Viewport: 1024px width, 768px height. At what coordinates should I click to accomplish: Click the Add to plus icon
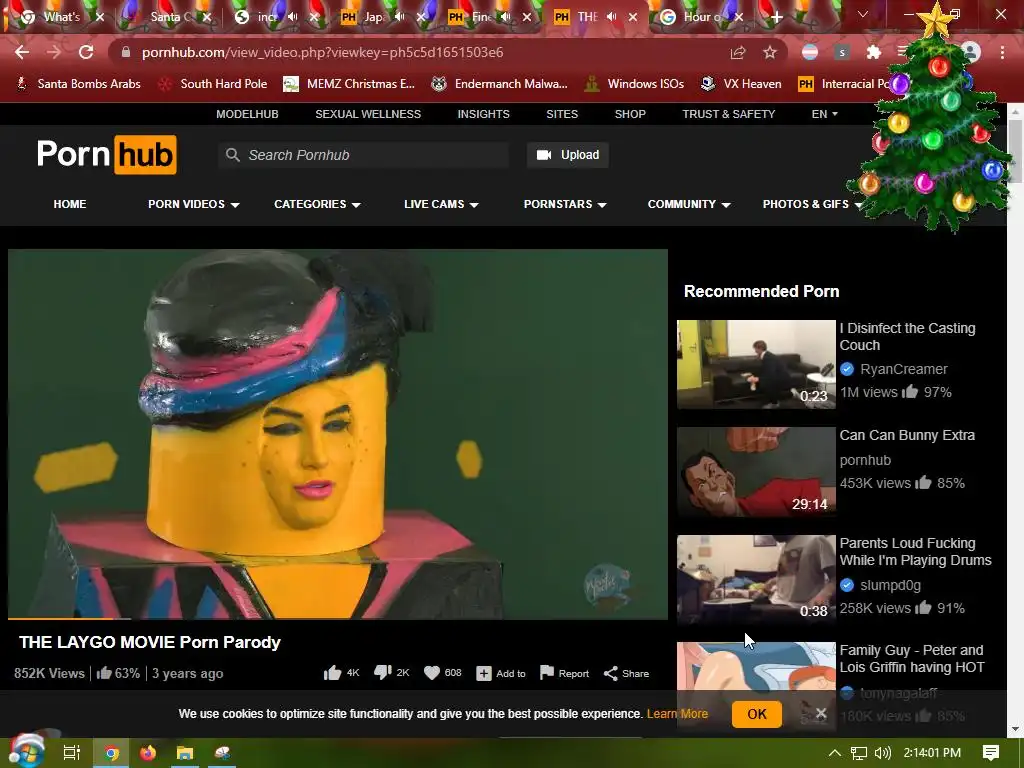point(483,673)
